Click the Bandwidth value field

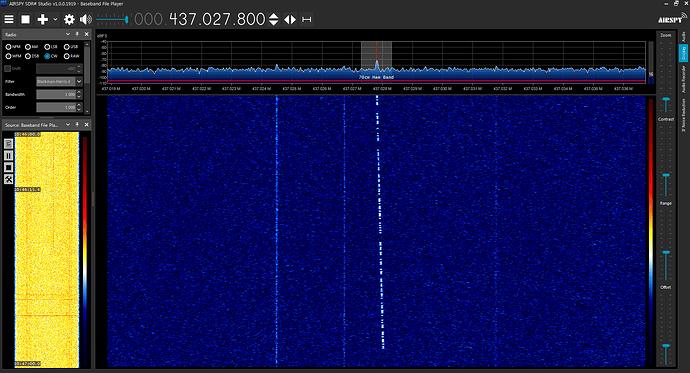[56, 95]
